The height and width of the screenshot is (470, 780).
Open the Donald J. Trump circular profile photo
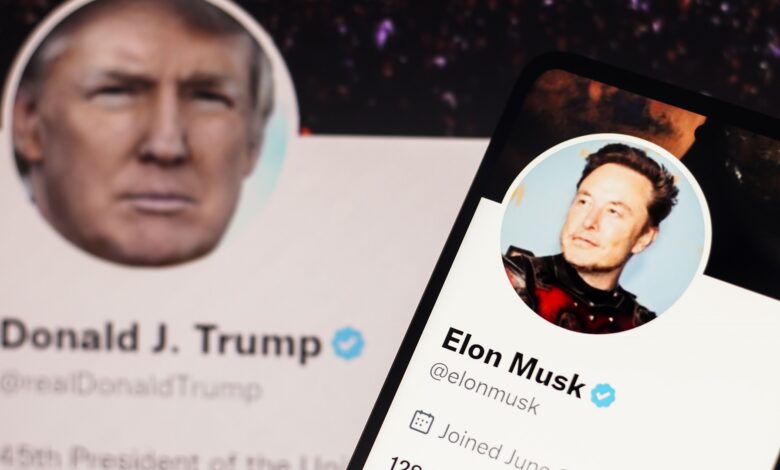(149, 129)
